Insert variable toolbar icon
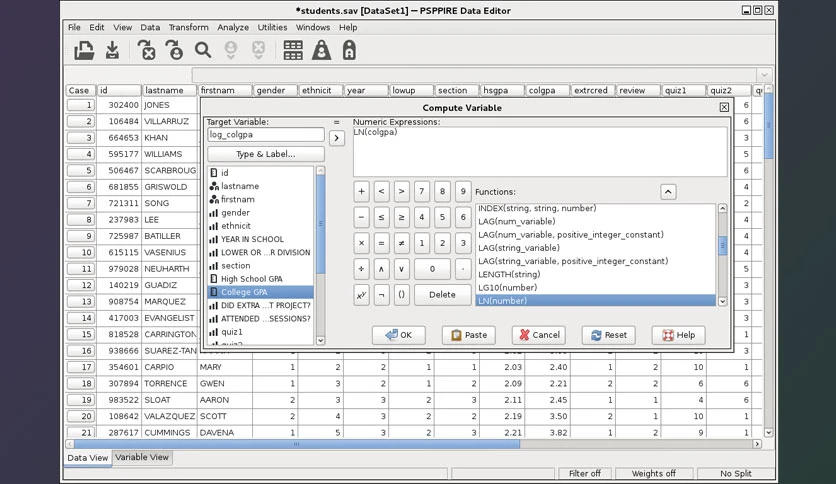This screenshot has width=836, height=484. pyautogui.click(x=259, y=51)
